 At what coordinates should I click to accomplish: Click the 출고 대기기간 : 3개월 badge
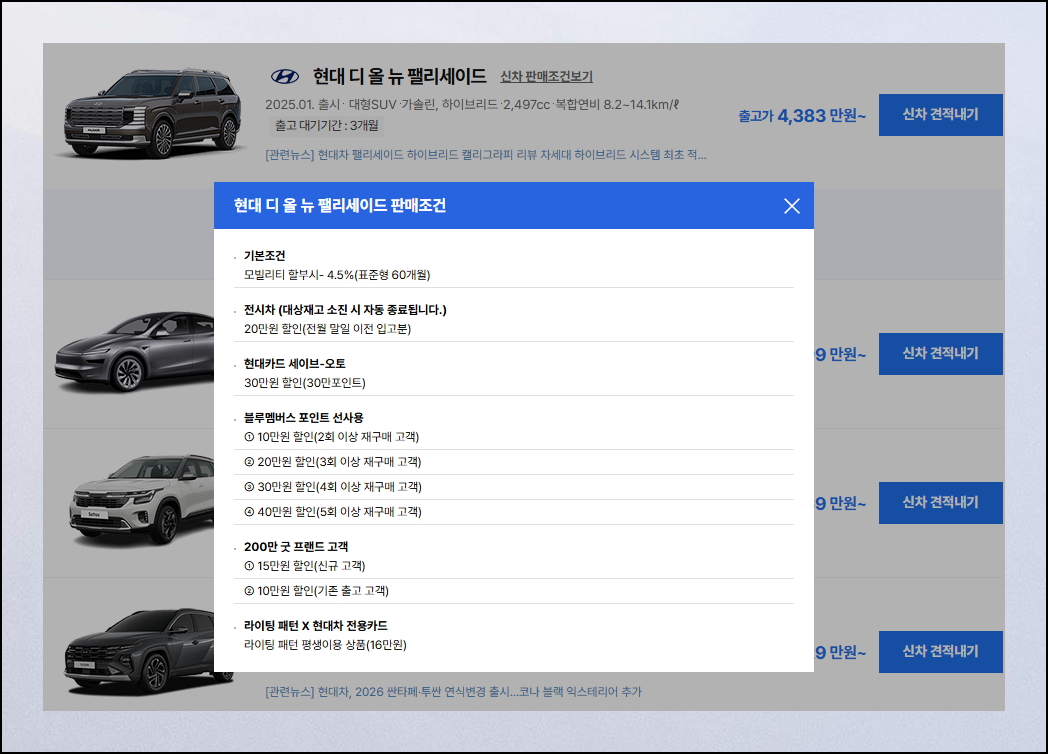pyautogui.click(x=326, y=126)
